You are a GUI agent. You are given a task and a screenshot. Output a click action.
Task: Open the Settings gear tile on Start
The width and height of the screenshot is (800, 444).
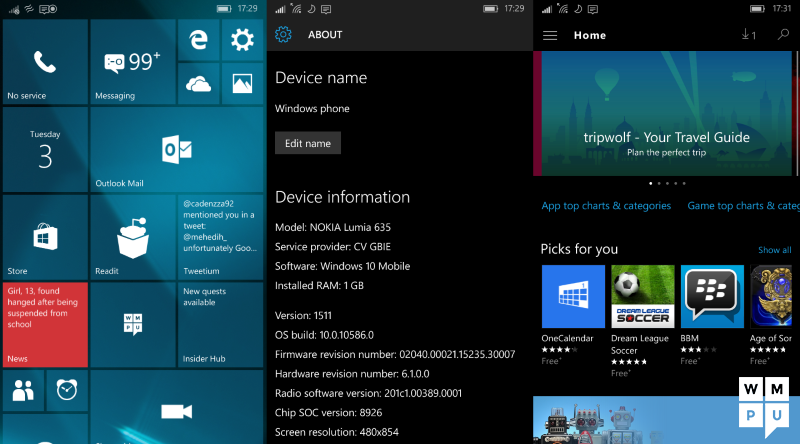tap(242, 40)
